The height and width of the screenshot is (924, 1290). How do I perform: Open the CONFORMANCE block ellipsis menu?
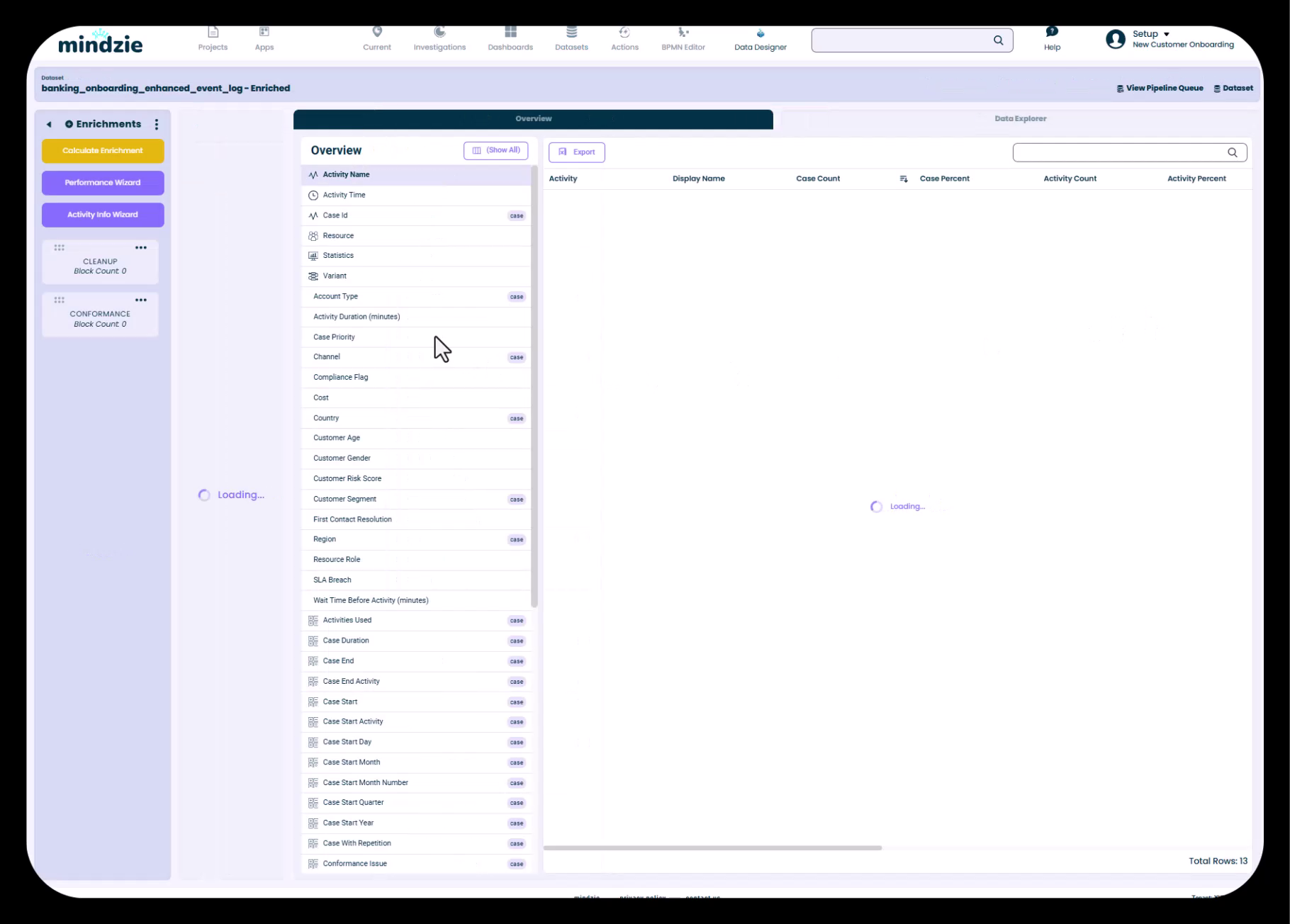point(141,300)
